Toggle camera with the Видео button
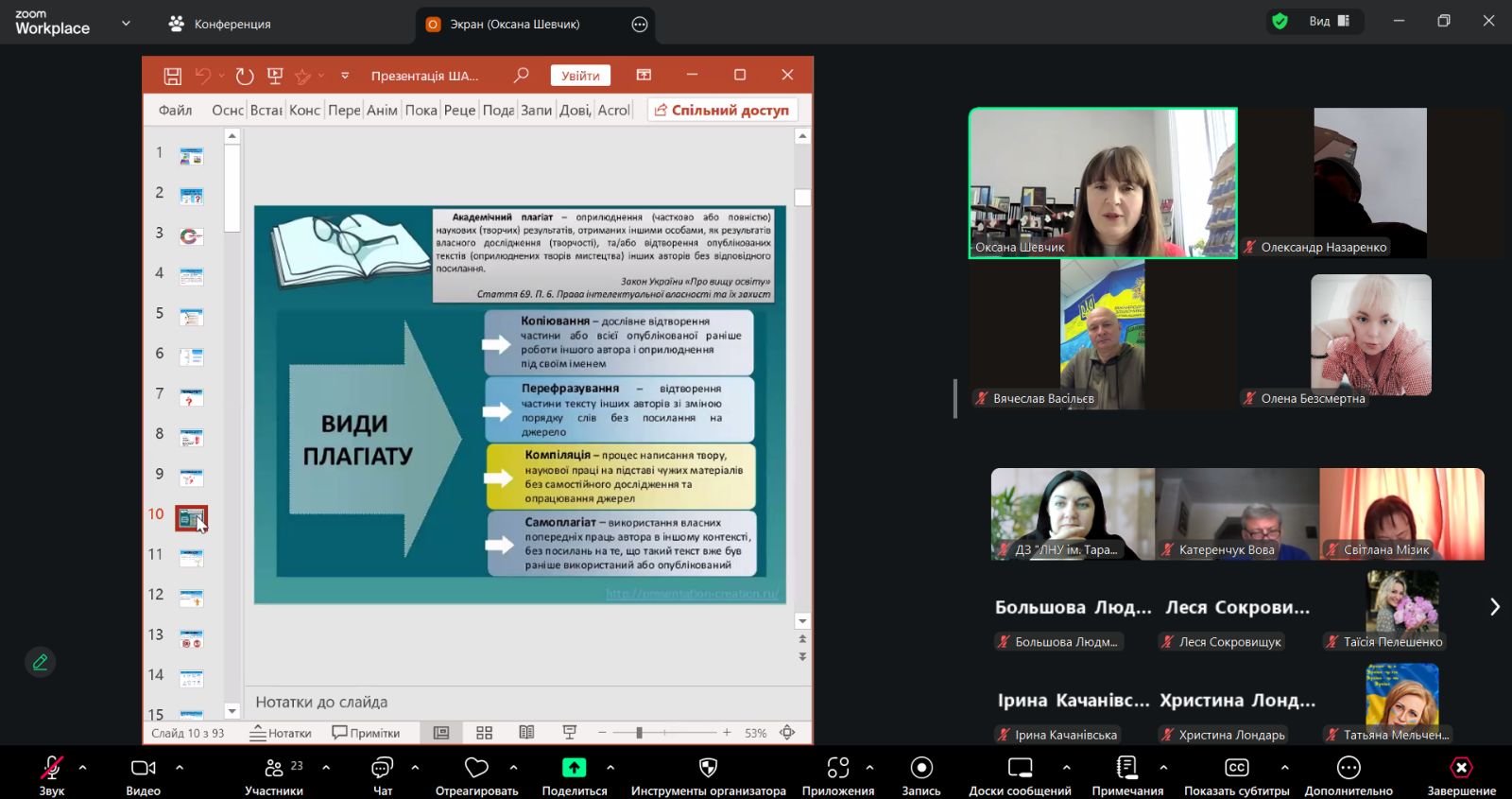 click(x=143, y=768)
